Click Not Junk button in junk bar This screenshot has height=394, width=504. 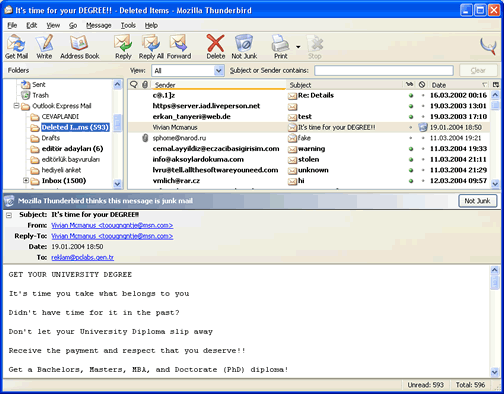(477, 201)
